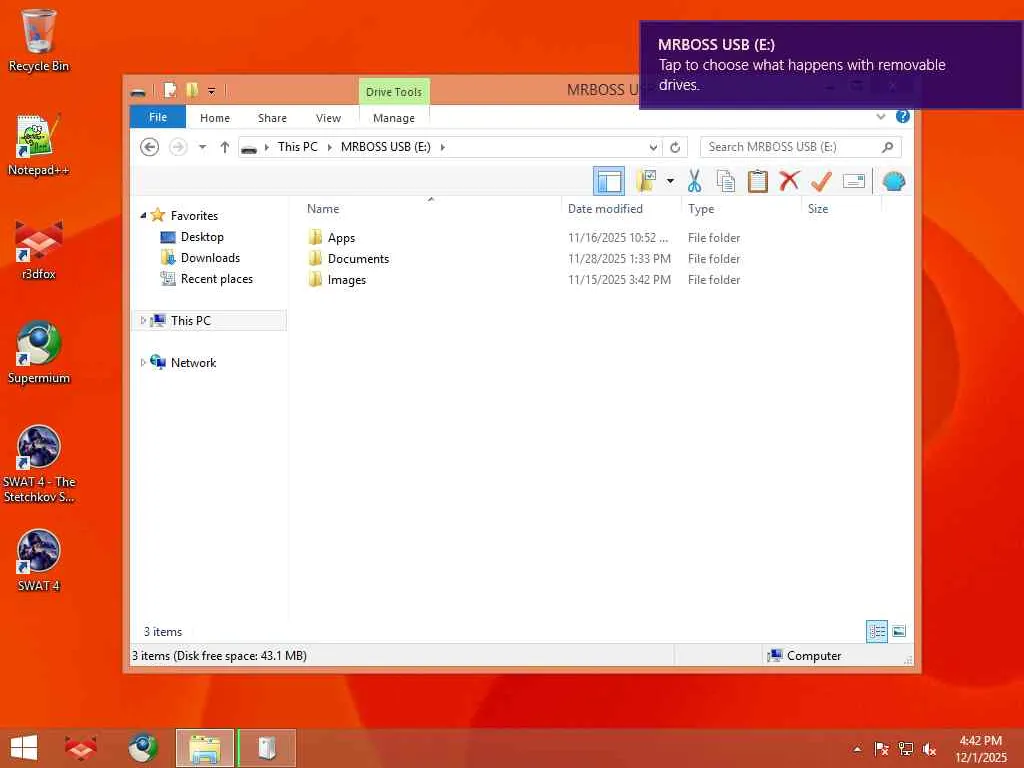This screenshot has height=768, width=1024.
Task: Toggle the navigation pane layout icon
Action: [x=609, y=181]
